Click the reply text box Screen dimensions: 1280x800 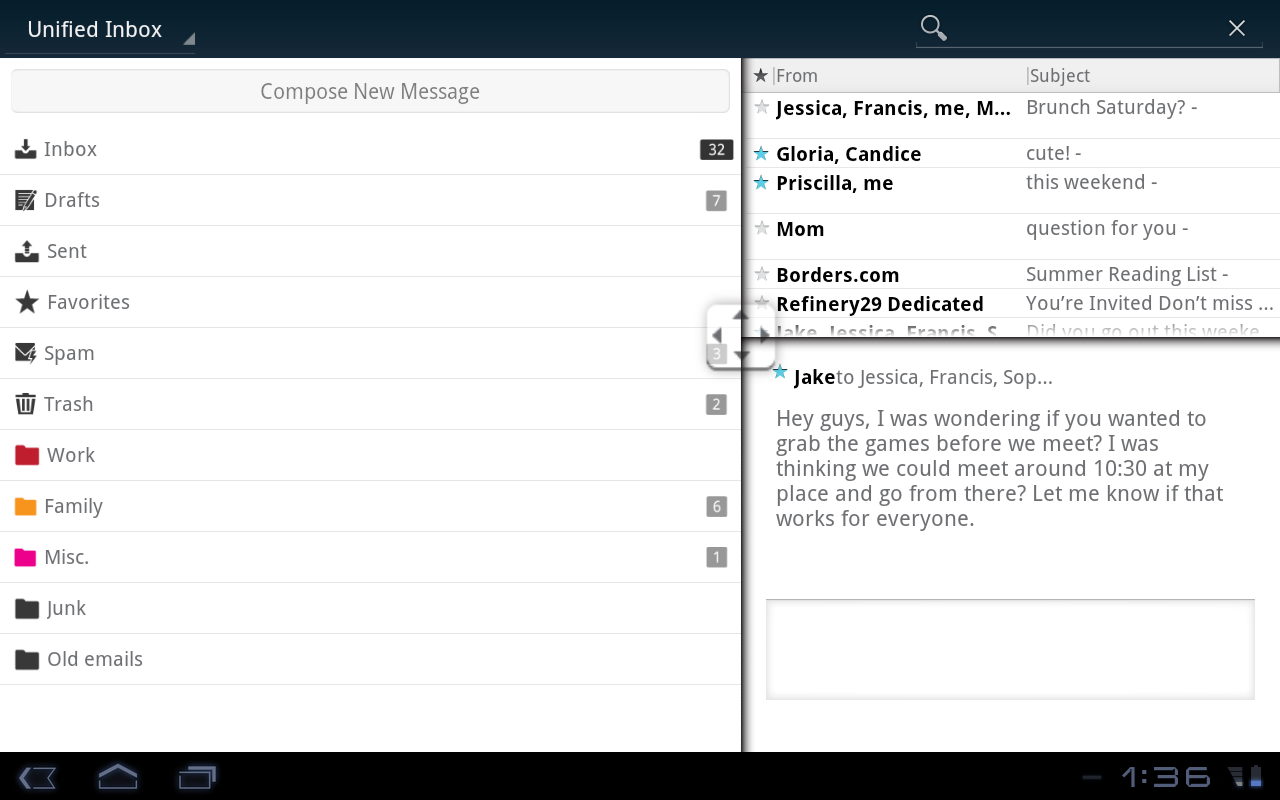pos(1010,649)
